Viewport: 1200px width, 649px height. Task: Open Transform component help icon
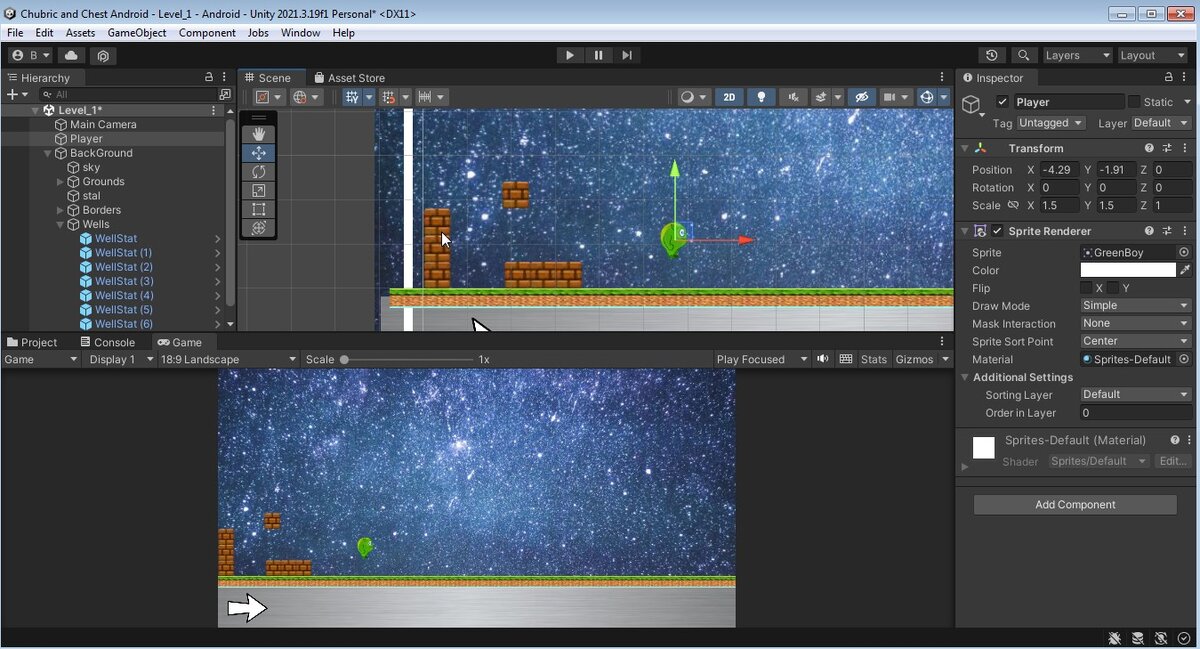click(x=1149, y=148)
